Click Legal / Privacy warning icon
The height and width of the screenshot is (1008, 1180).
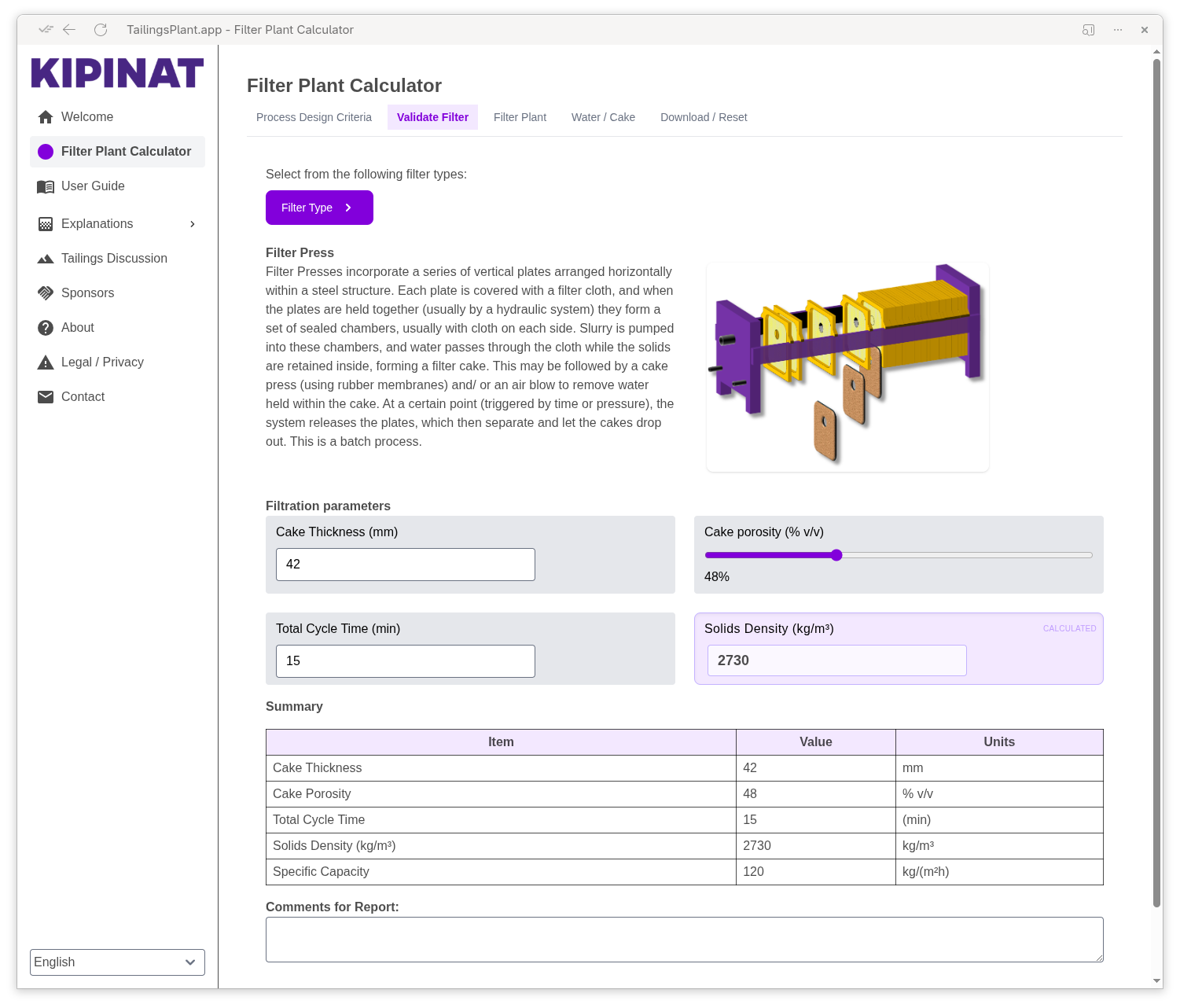coord(46,362)
